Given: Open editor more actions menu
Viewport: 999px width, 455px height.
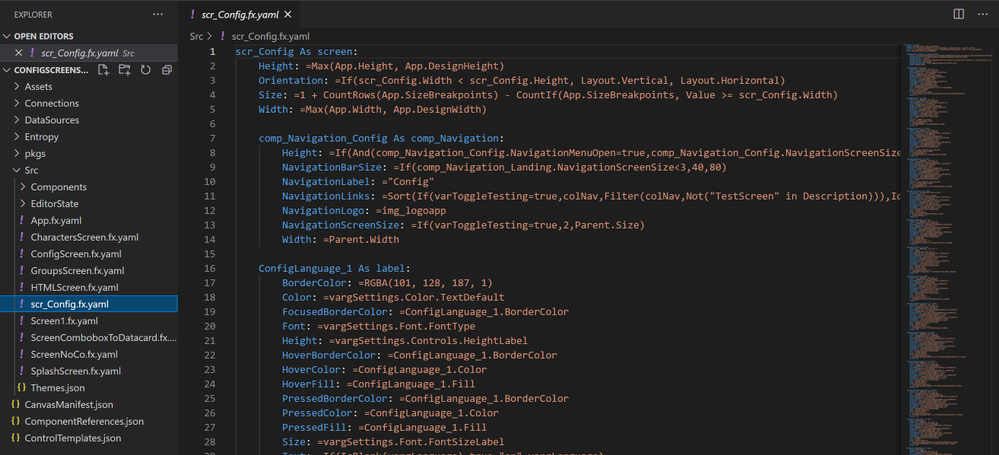Looking at the screenshot, I should point(982,14).
